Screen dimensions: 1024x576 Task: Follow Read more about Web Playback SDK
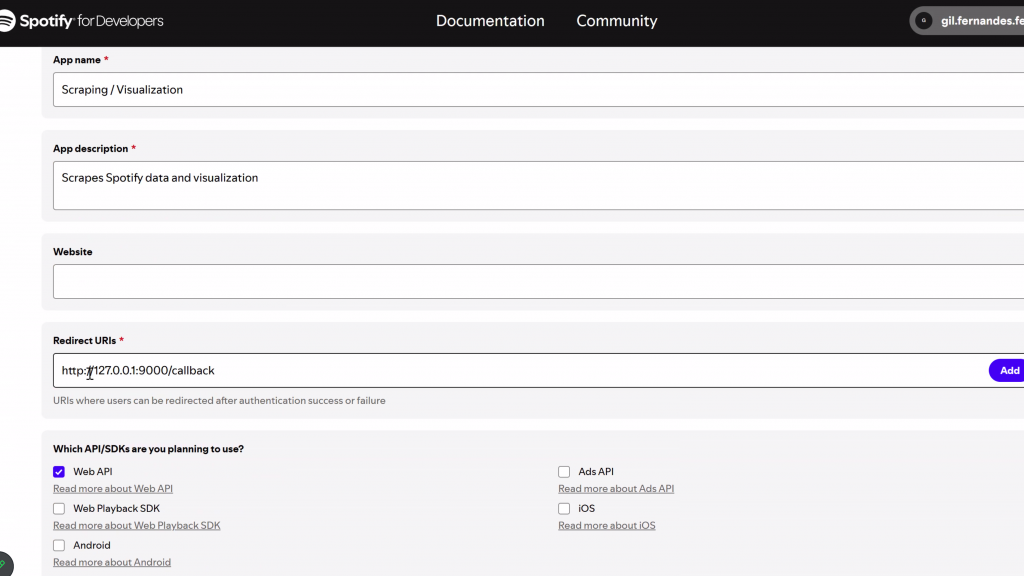[x=136, y=525]
